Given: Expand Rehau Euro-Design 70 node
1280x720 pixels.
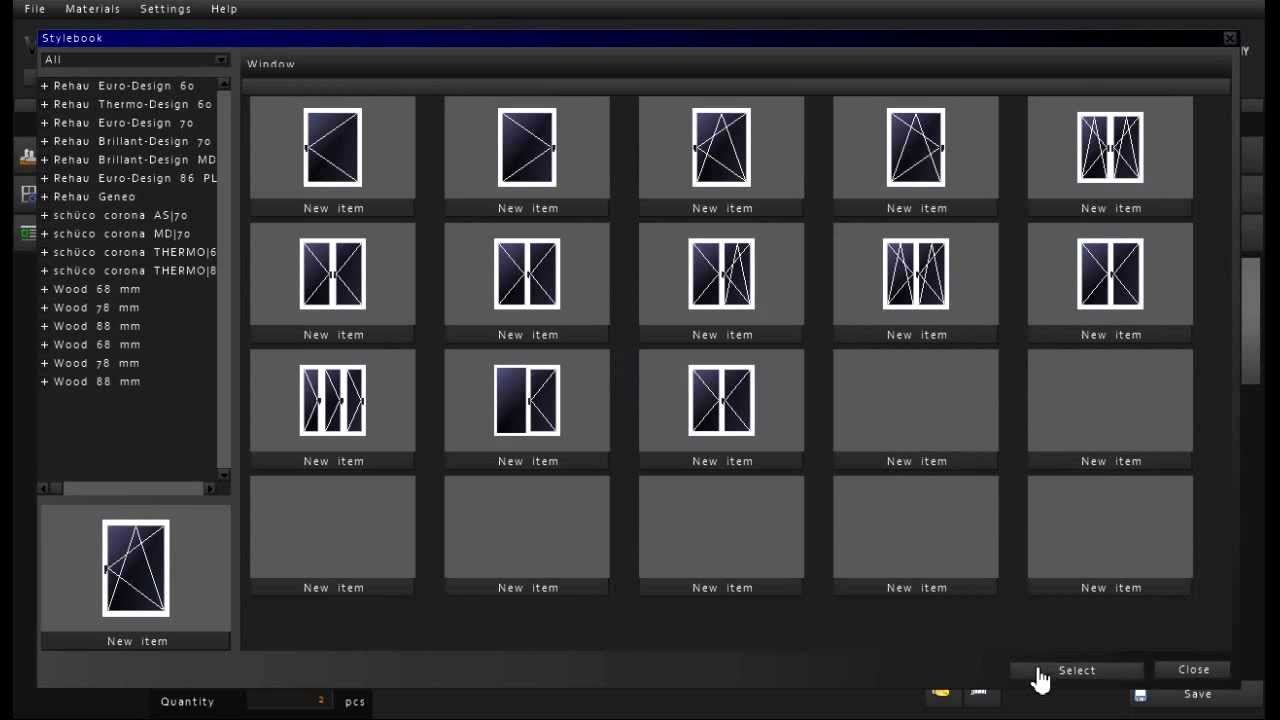Looking at the screenshot, I should (45, 123).
